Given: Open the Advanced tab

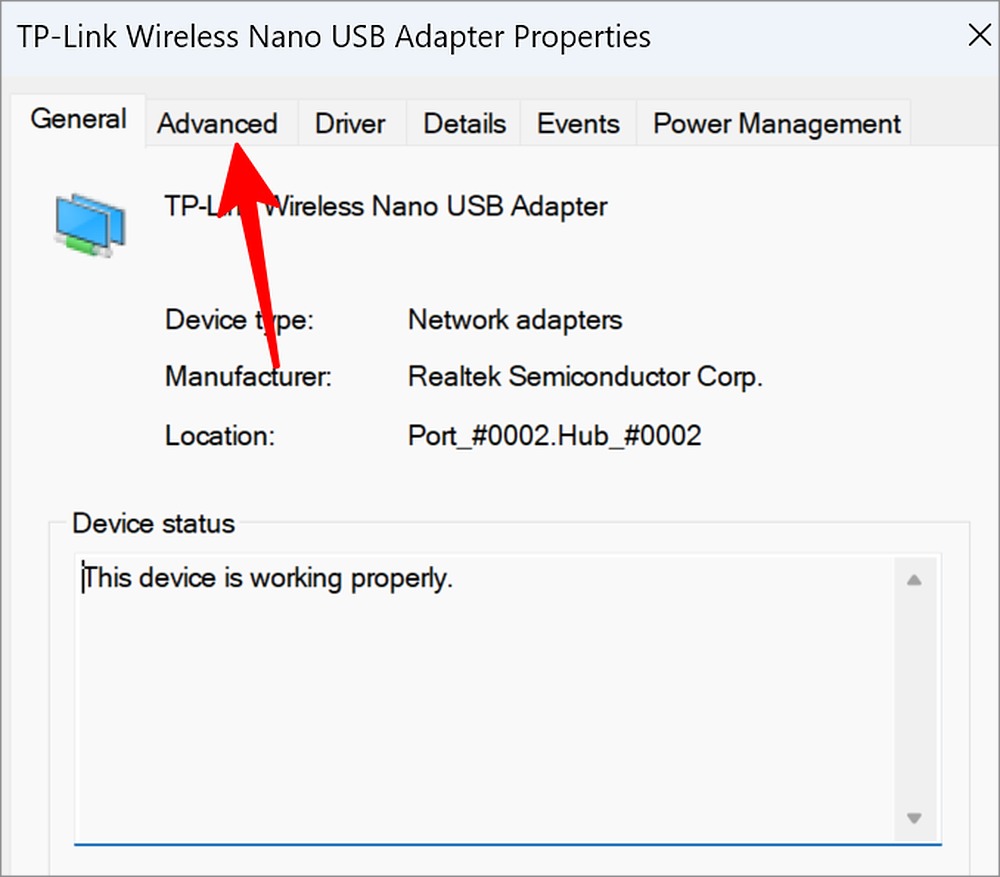Looking at the screenshot, I should 217,124.
